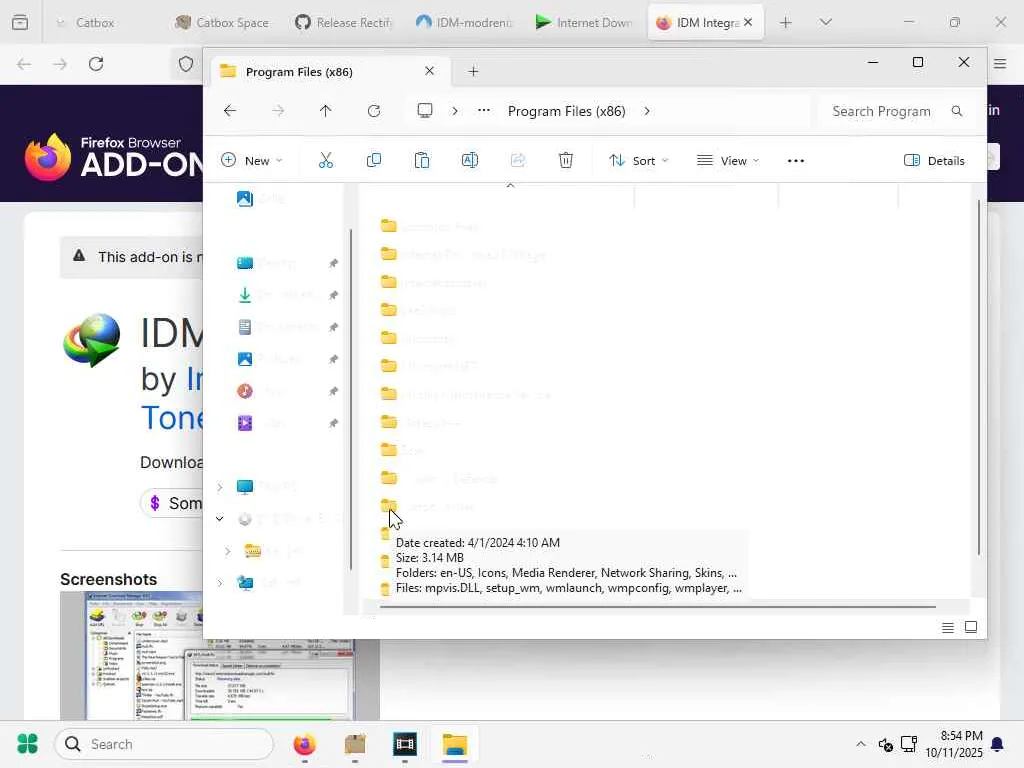Click the Paste clipboard icon in Explorer toolbar
The image size is (1024, 768).
(422, 161)
